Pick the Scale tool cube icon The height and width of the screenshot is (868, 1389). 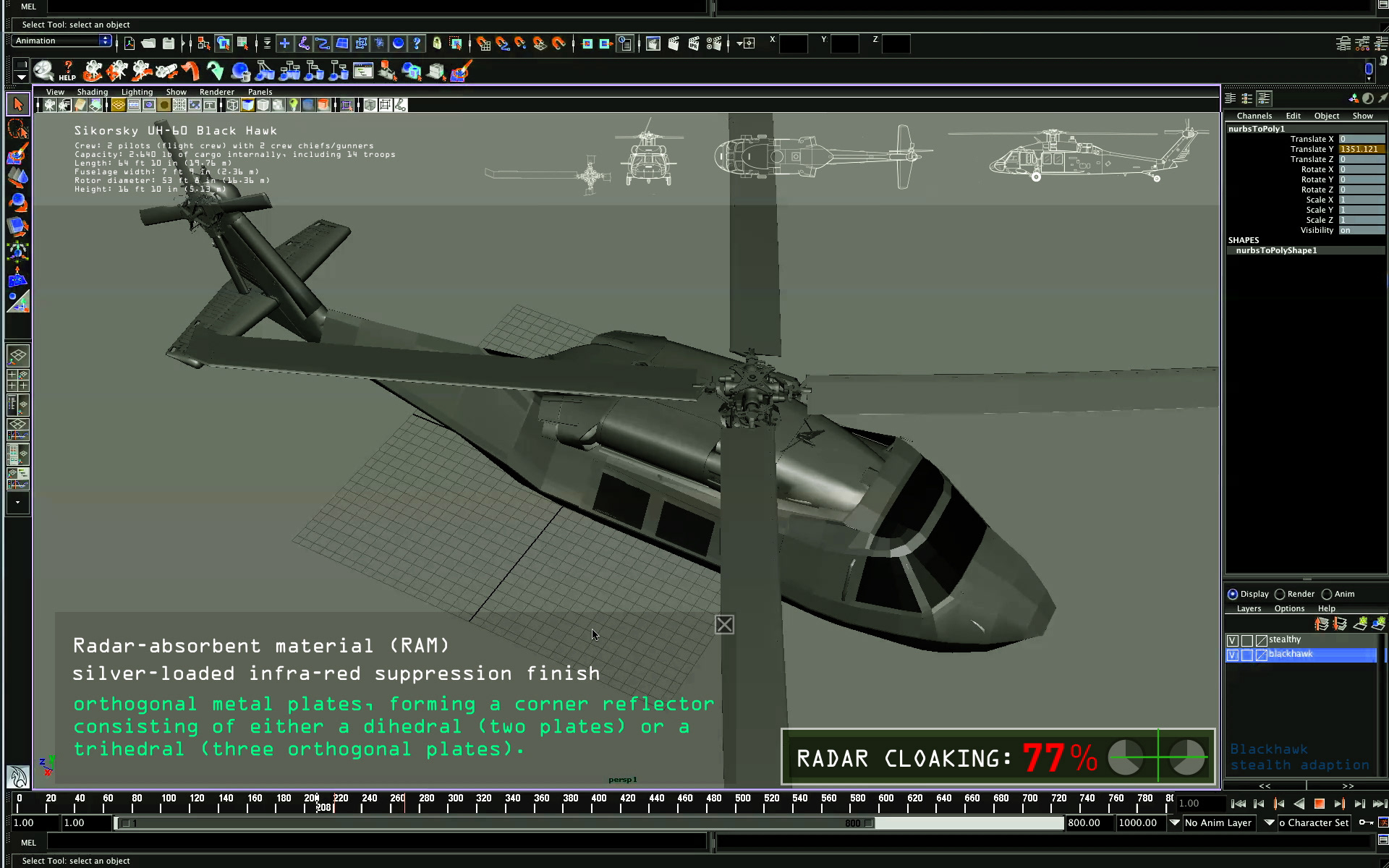(x=18, y=227)
